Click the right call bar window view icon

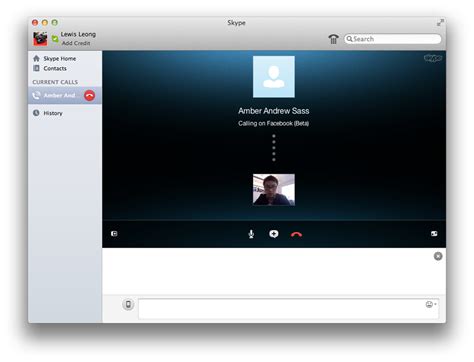(434, 234)
